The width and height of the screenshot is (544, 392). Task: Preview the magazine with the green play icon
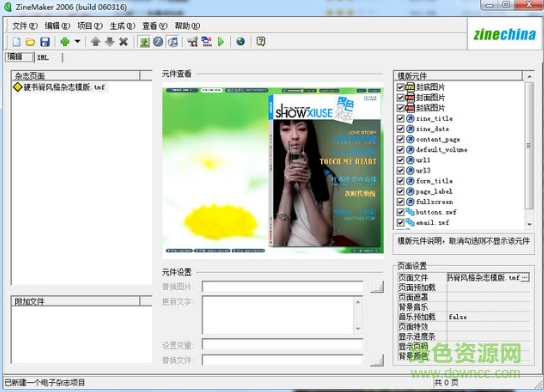pos(221,42)
